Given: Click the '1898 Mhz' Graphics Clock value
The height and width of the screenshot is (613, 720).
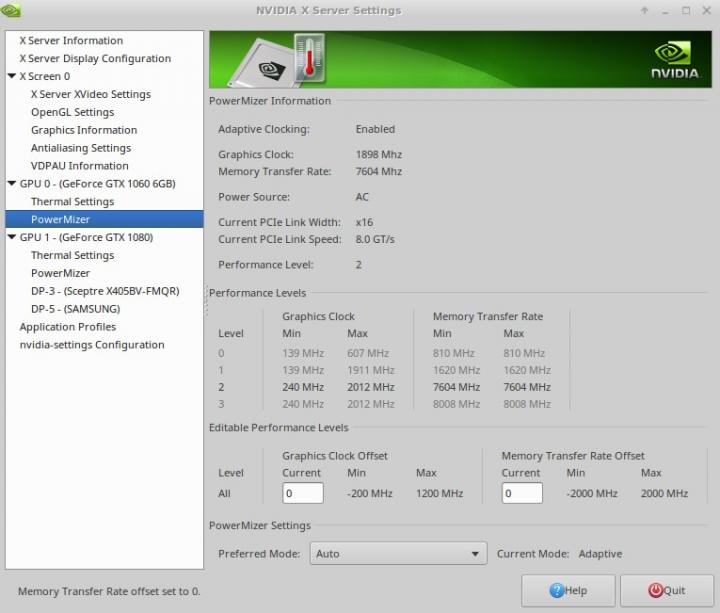Looking at the screenshot, I should 379,154.
